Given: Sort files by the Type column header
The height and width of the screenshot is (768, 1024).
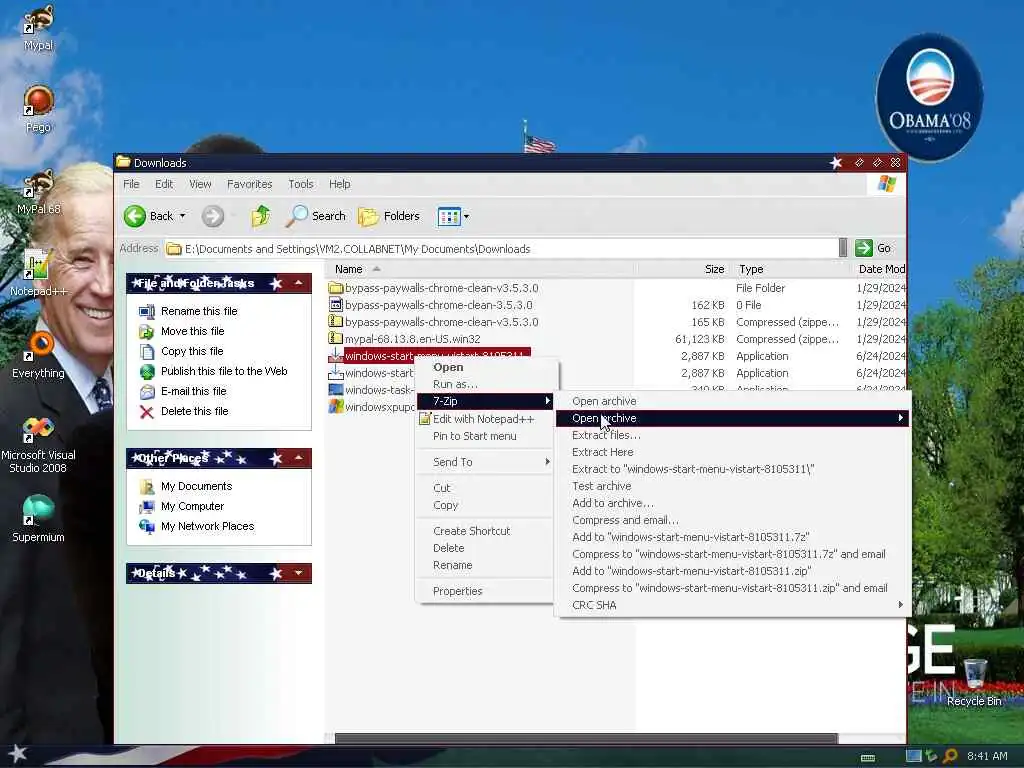Looking at the screenshot, I should point(792,269).
